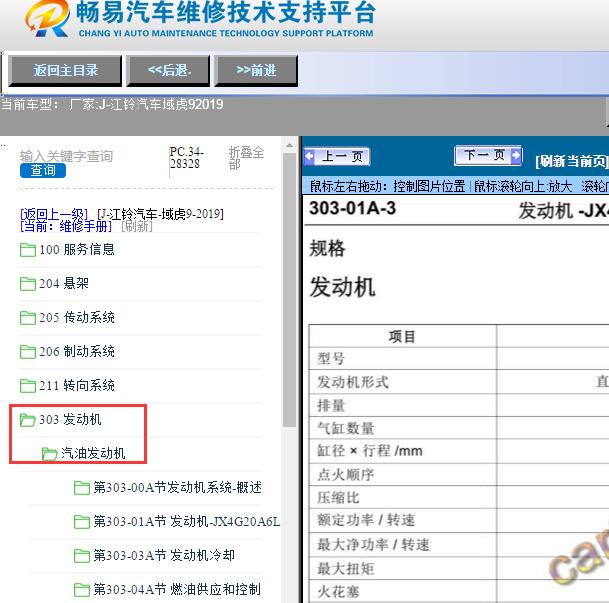Click the PC:34-28328 text
Screen dimensions: 609x603
(186, 158)
